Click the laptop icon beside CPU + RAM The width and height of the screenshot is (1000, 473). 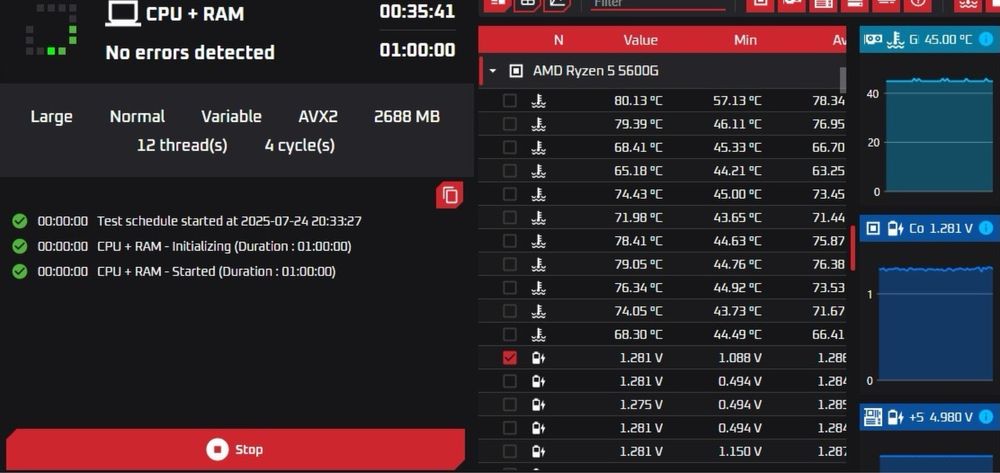pyautogui.click(x=123, y=13)
